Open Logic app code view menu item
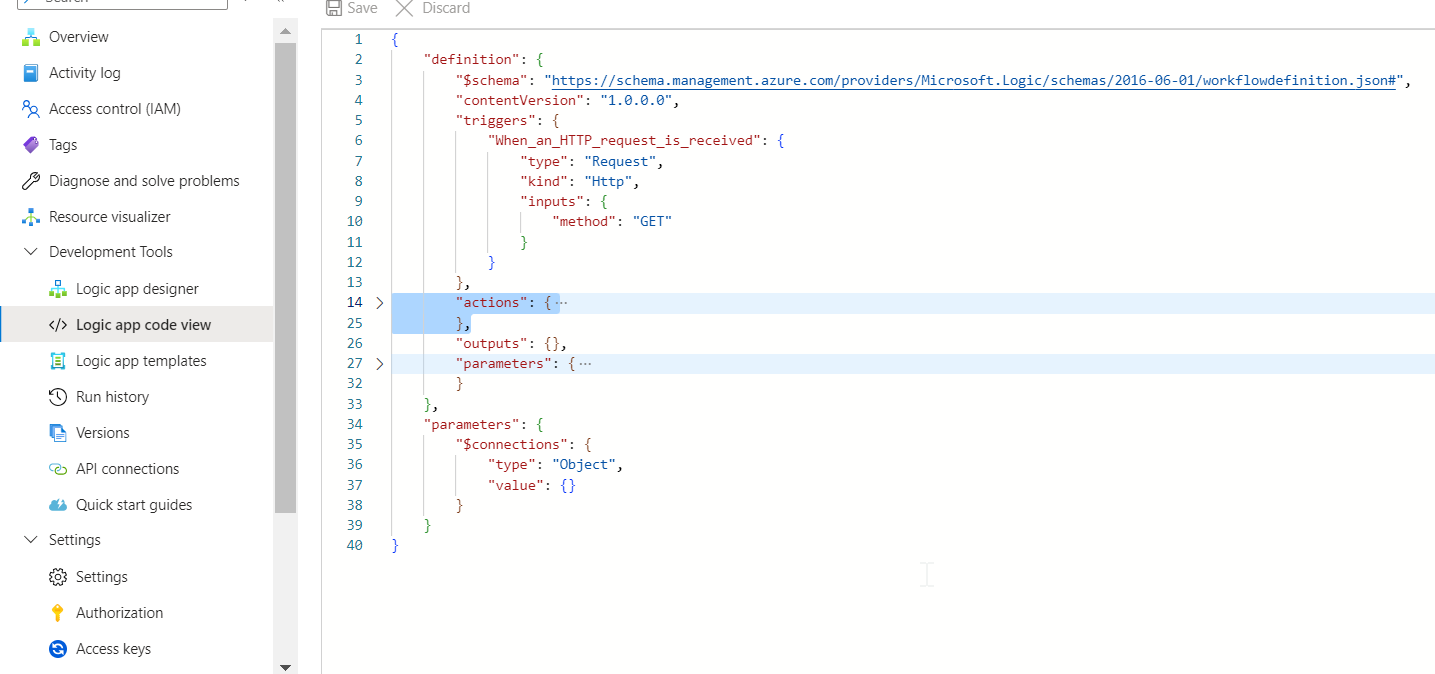The width and height of the screenshot is (1435, 674). (143, 325)
